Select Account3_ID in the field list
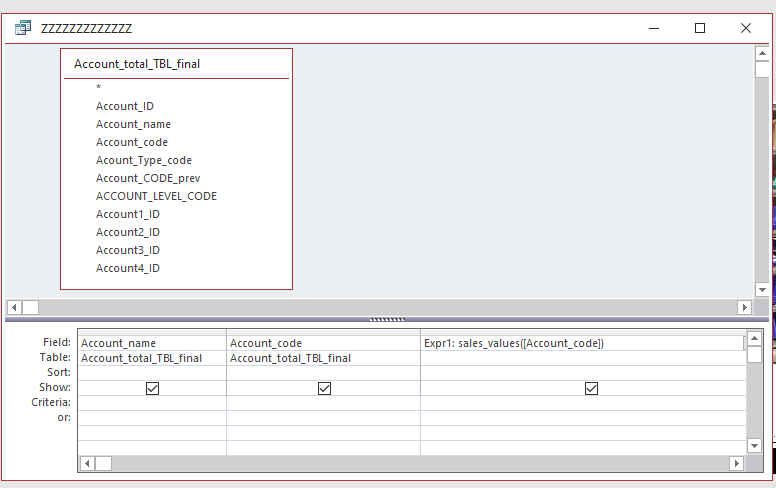The height and width of the screenshot is (488, 776). point(128,250)
